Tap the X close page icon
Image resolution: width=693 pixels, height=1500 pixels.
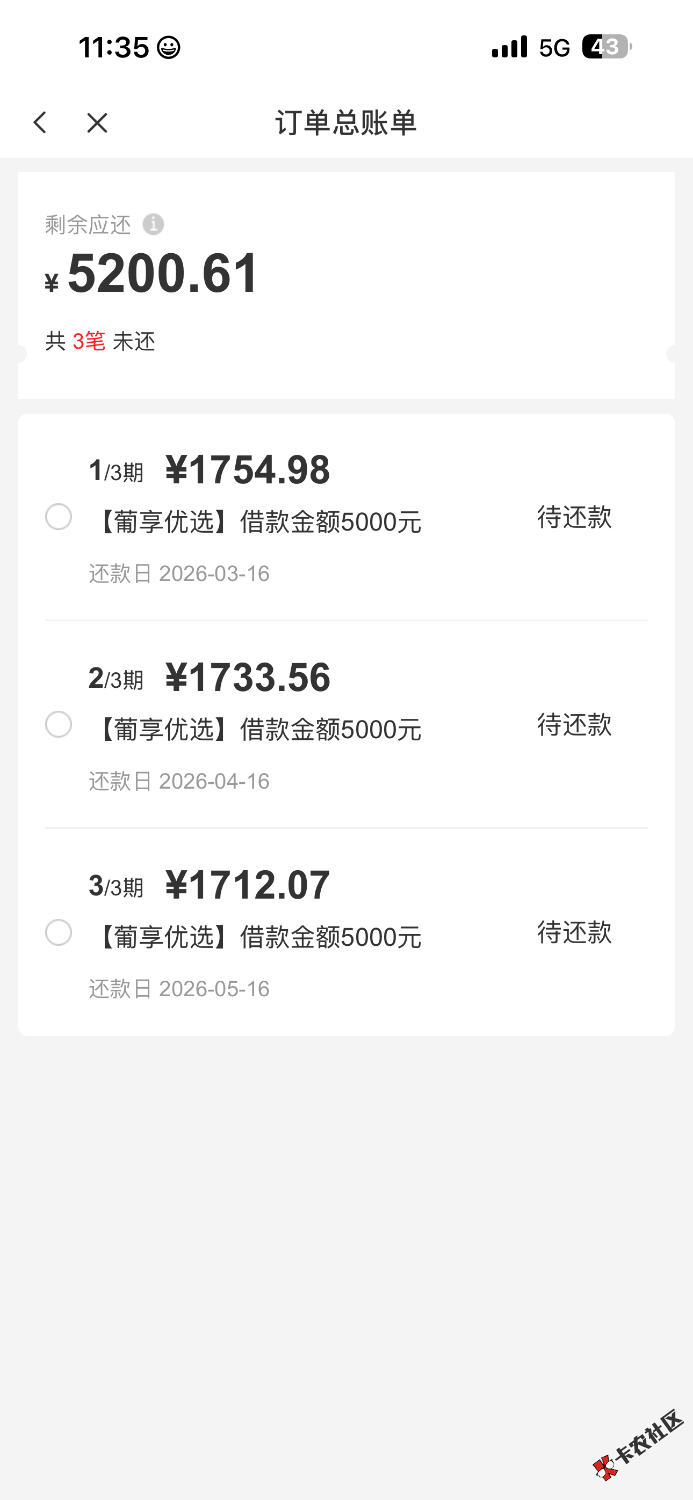click(x=97, y=123)
